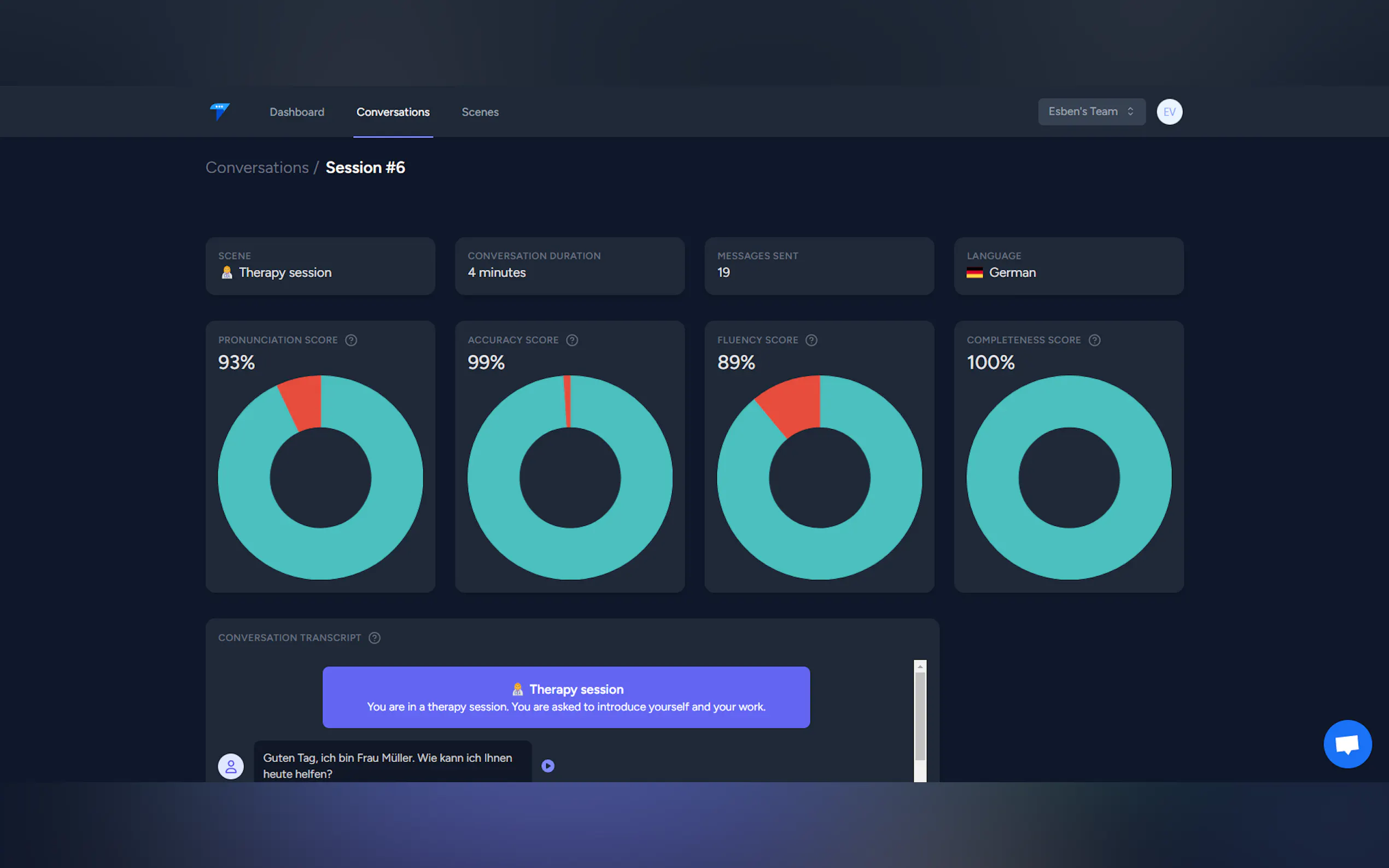
Task: Click the app logo in the navbar
Action: pos(219,112)
